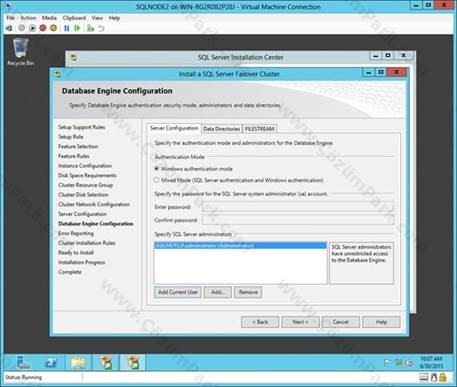Open the Recycle Bin desktop icon

[x=21, y=52]
